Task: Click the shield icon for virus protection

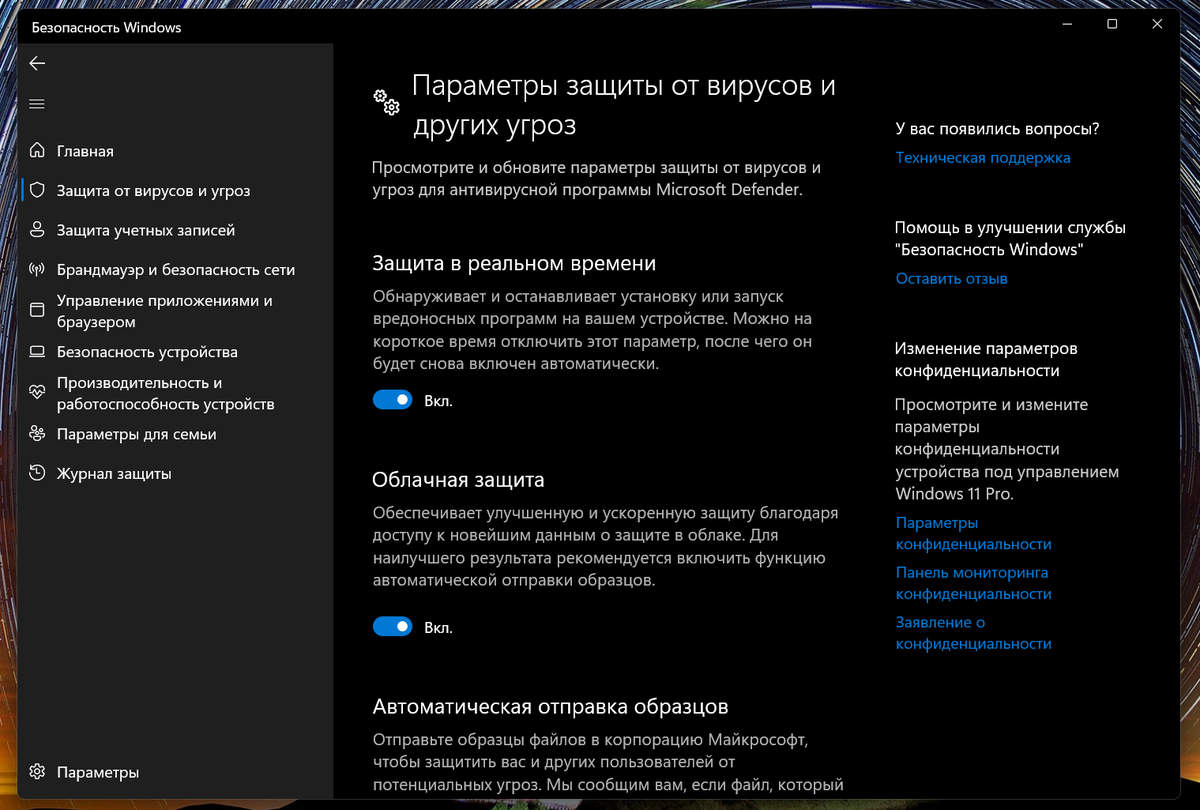Action: coord(37,190)
